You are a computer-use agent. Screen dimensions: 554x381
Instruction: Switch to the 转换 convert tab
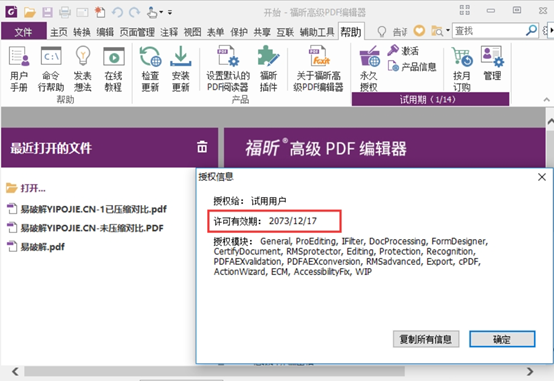82,32
